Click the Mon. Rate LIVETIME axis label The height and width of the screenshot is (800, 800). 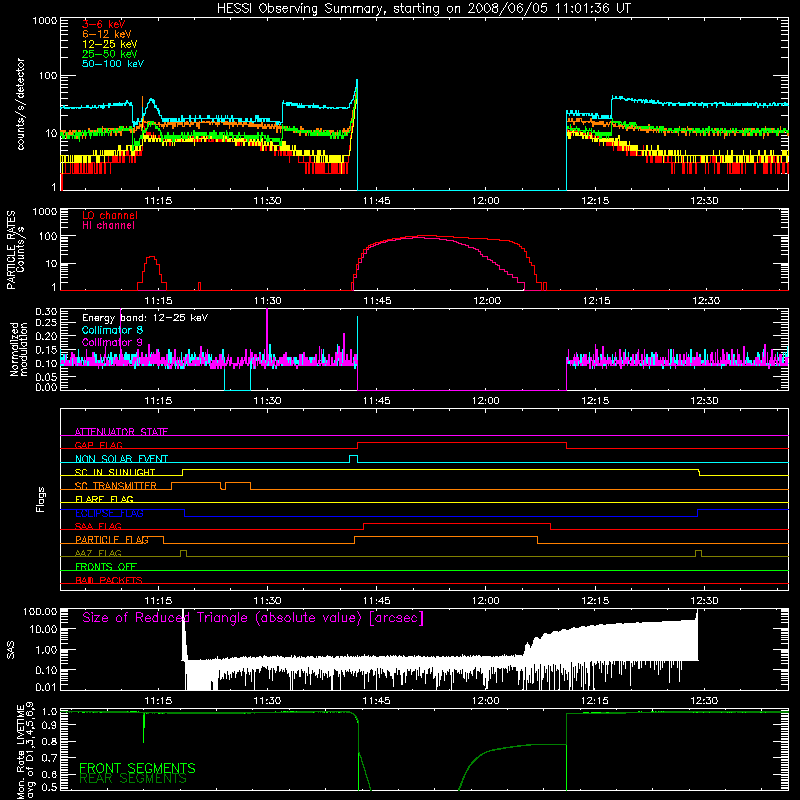[x=26, y=752]
